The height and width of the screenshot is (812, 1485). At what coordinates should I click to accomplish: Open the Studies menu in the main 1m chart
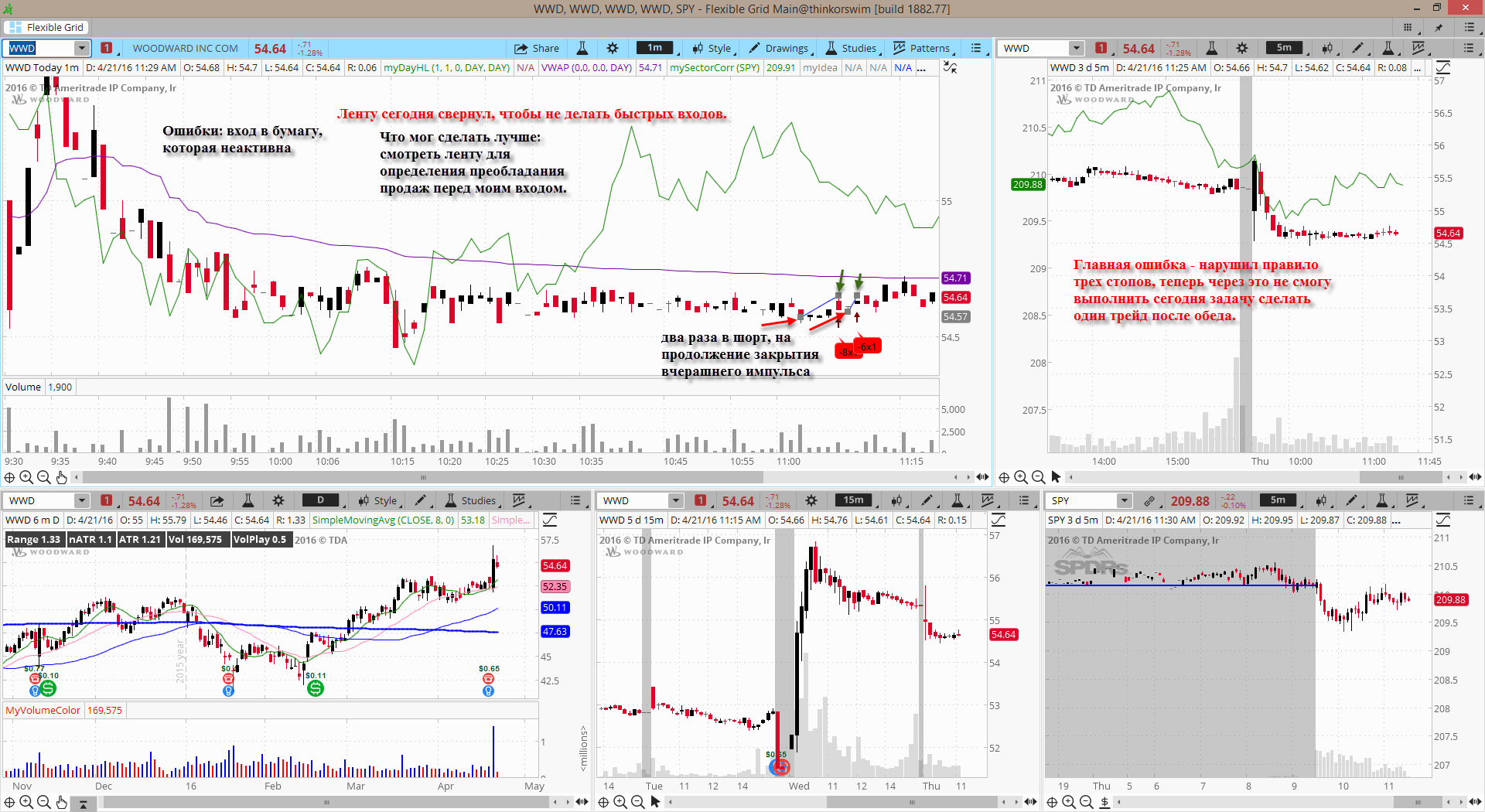click(852, 48)
